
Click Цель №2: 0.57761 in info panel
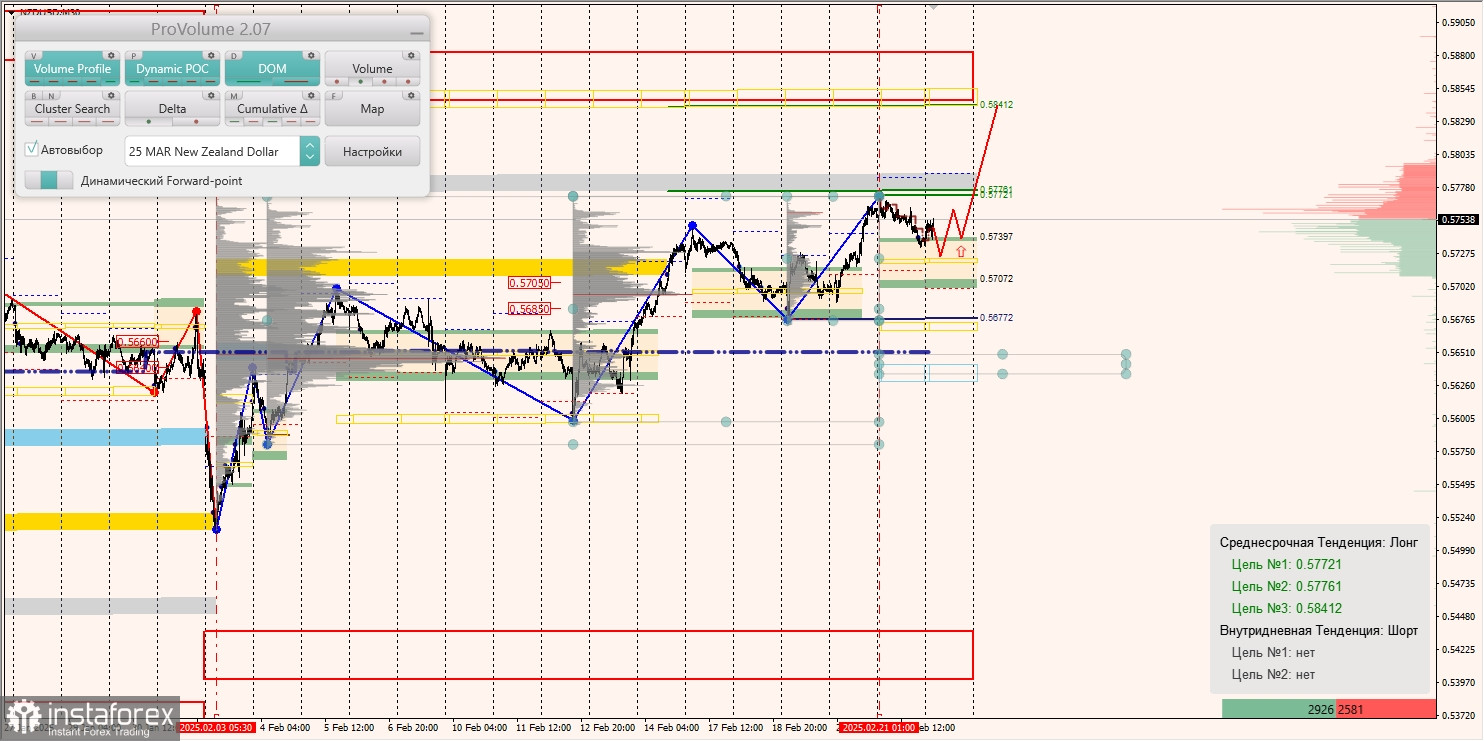click(1286, 586)
